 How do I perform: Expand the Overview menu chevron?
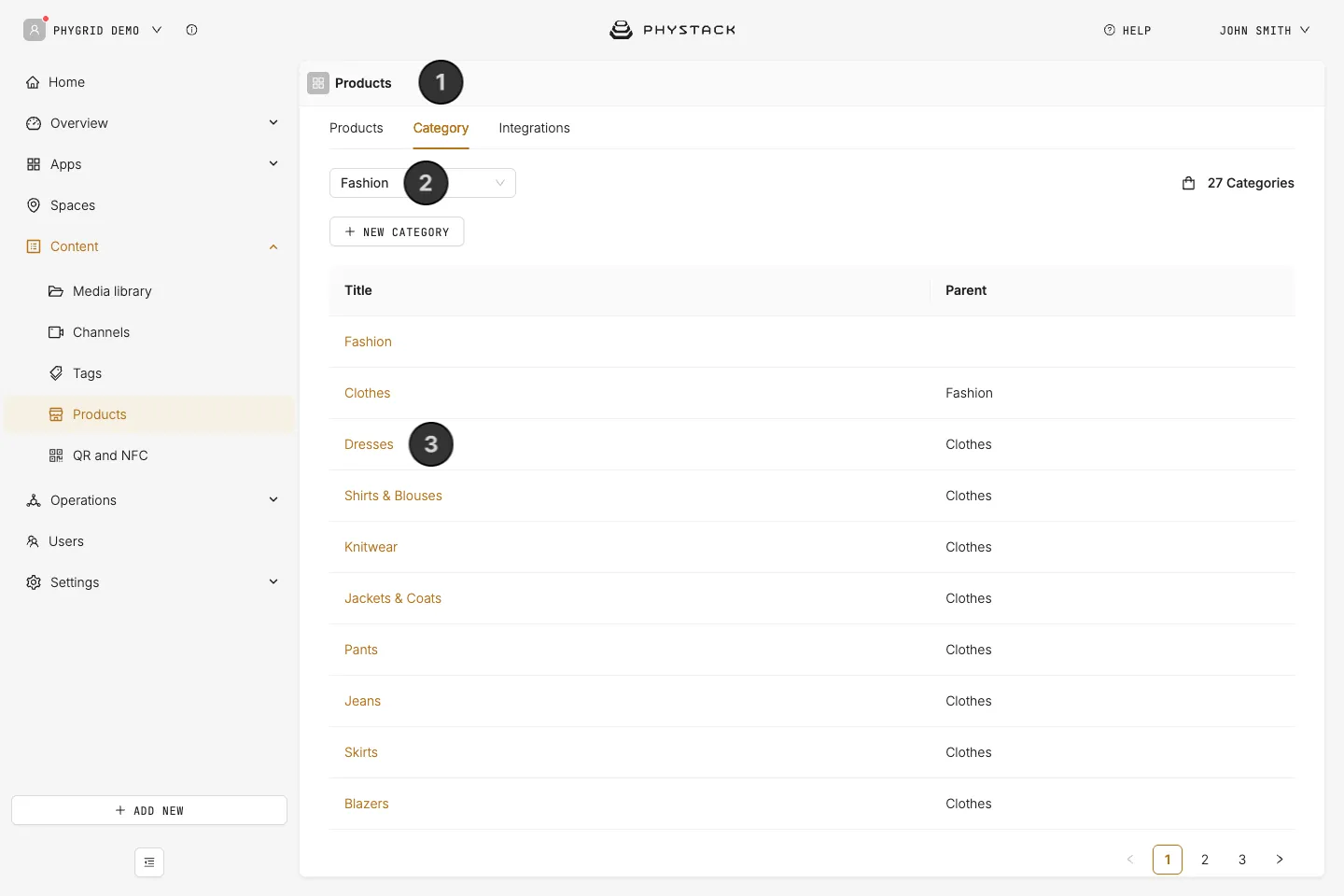(273, 122)
